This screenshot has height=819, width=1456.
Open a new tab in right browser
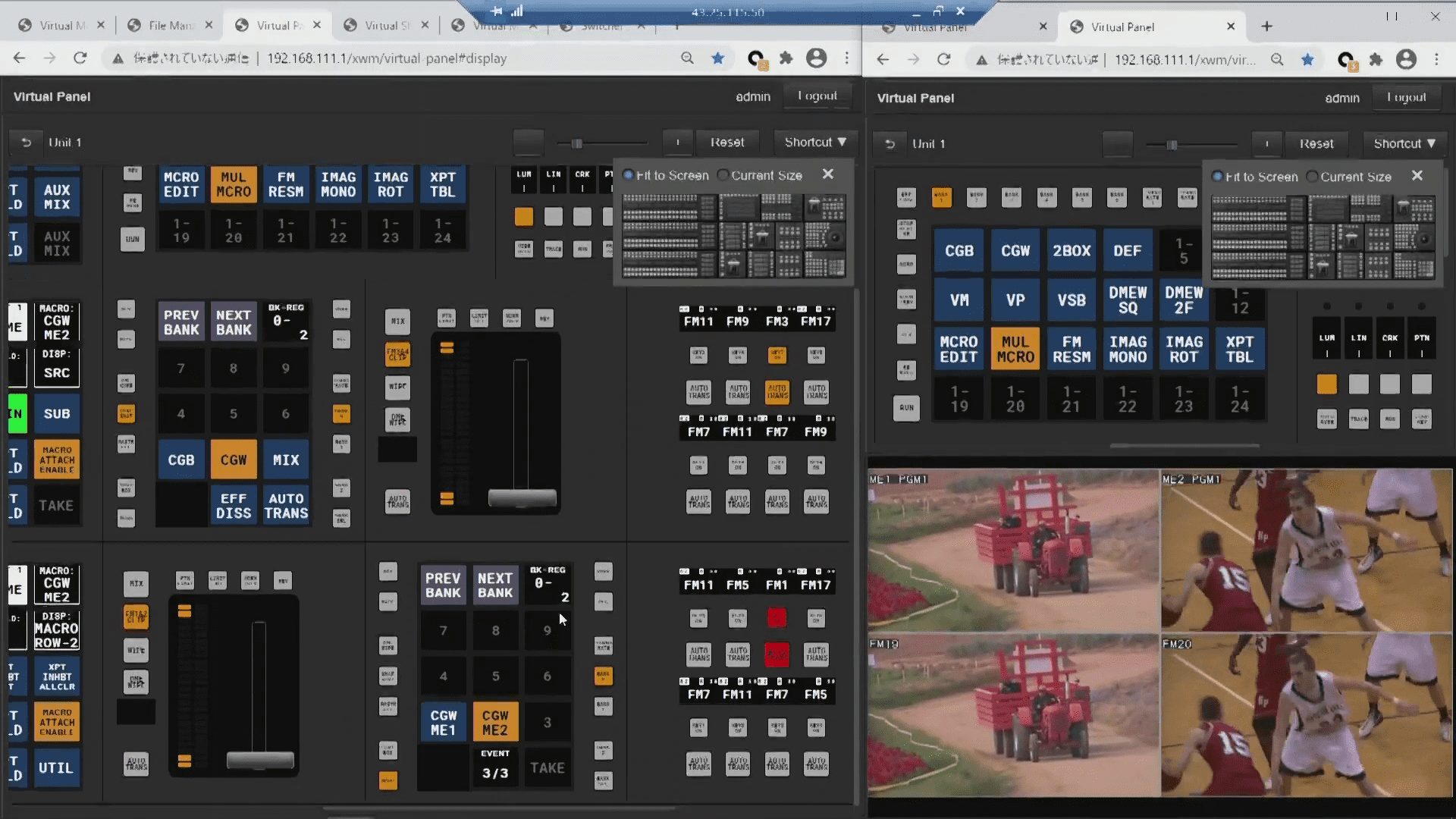click(1266, 27)
